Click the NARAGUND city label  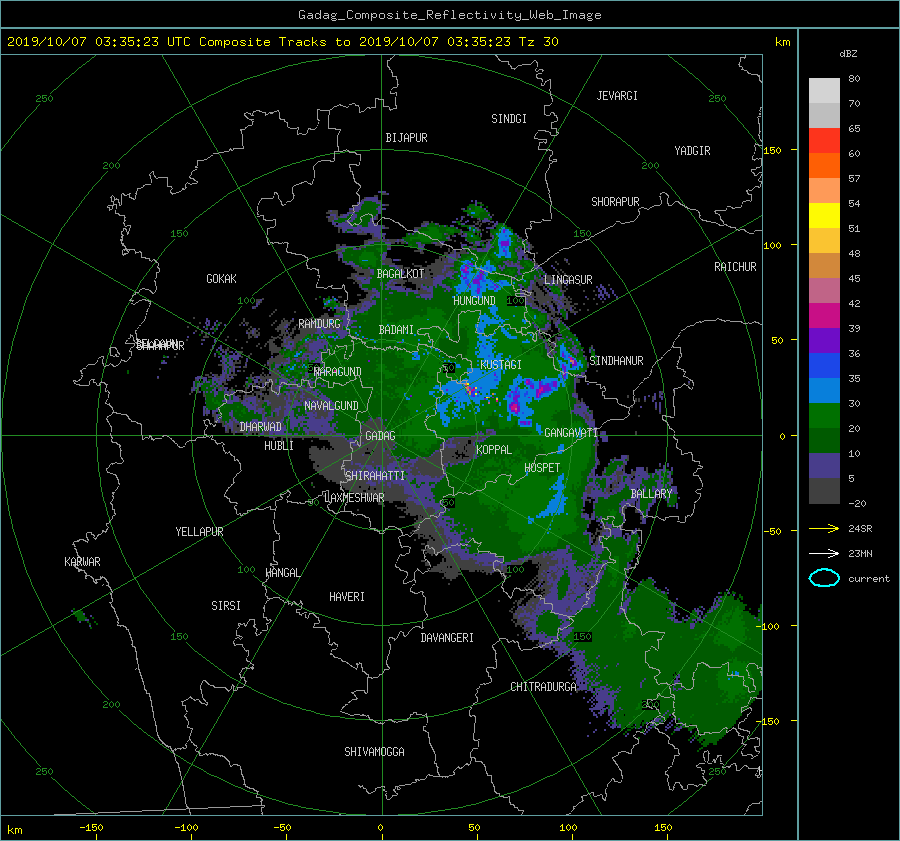pos(338,372)
